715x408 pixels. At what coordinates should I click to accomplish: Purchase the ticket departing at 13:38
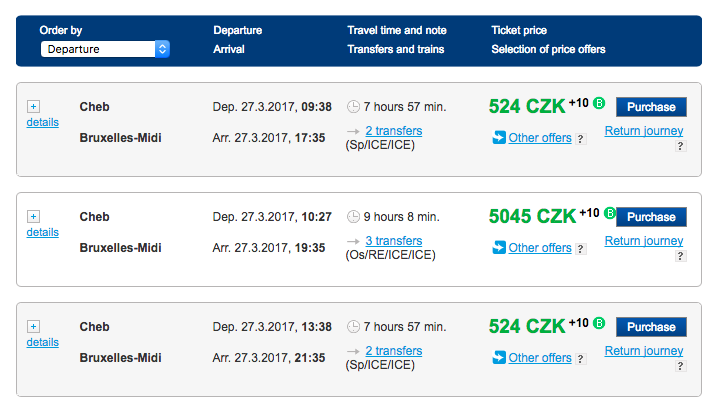(651, 327)
